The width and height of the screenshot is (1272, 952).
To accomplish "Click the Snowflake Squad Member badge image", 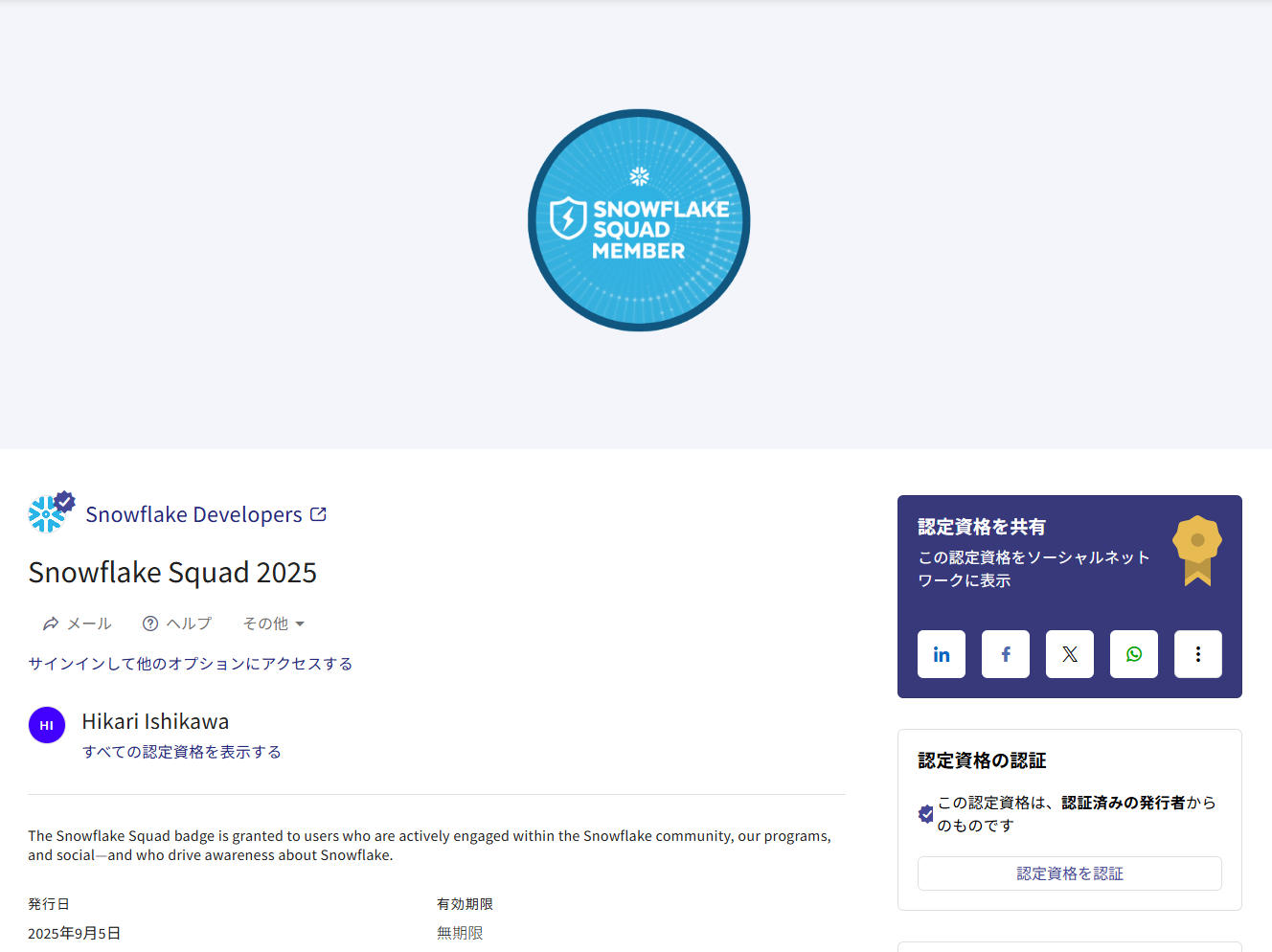I will [x=639, y=220].
